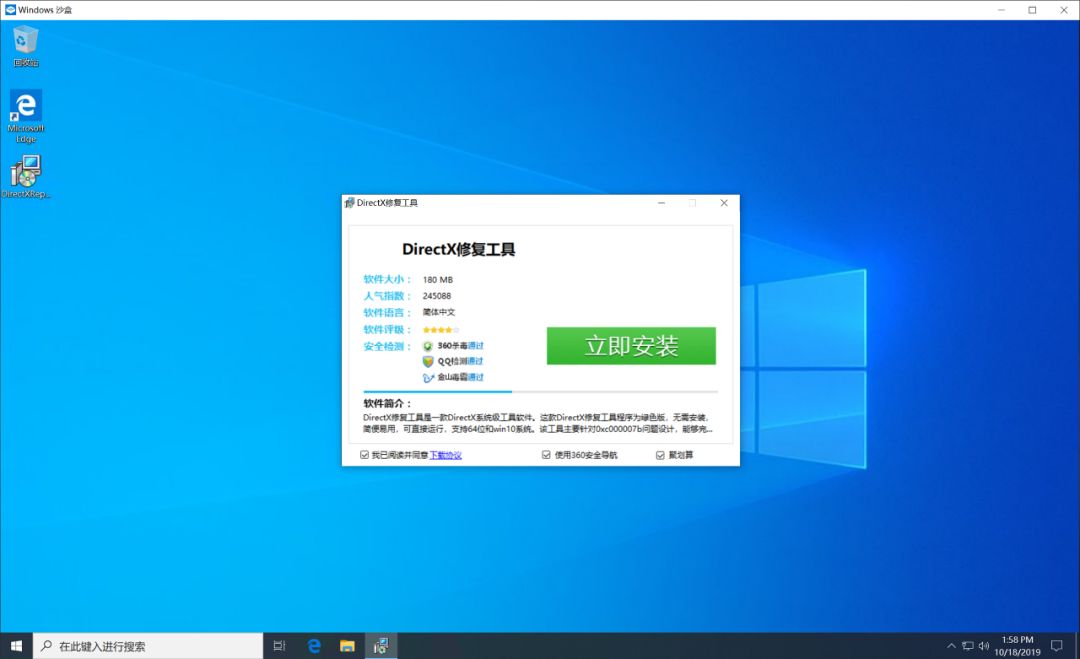
Task: Open the 回收站 Recycle Bin
Action: [25, 40]
